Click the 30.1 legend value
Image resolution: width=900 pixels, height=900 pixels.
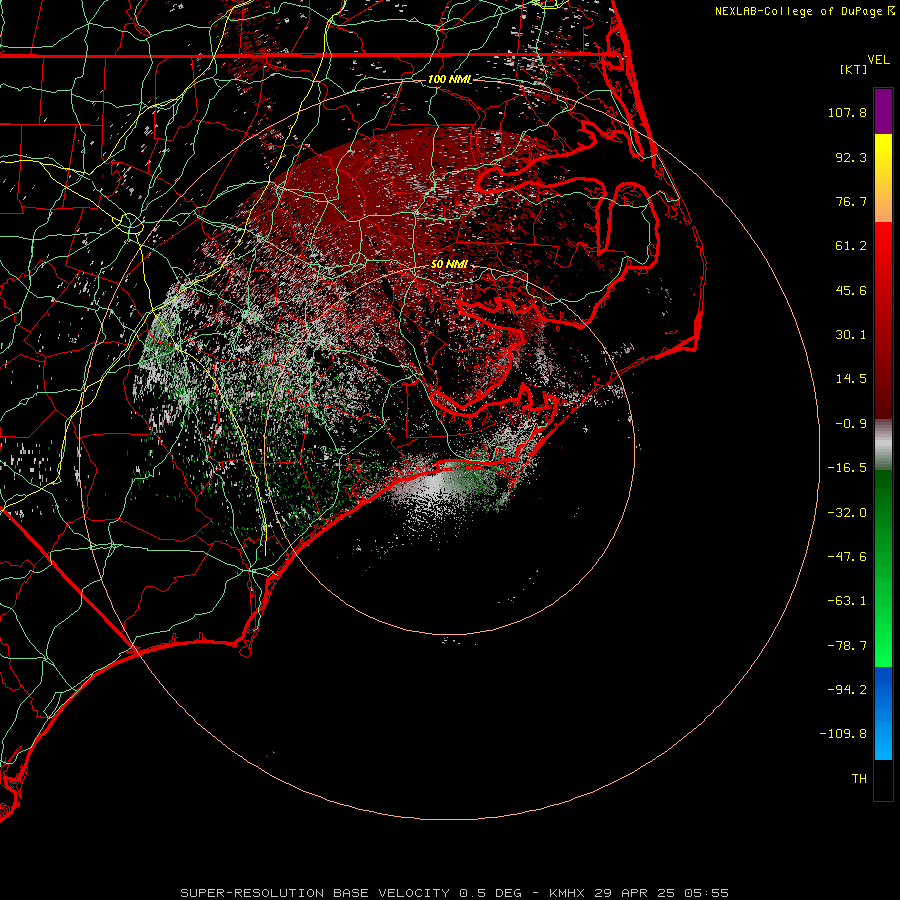pyautogui.click(x=851, y=335)
